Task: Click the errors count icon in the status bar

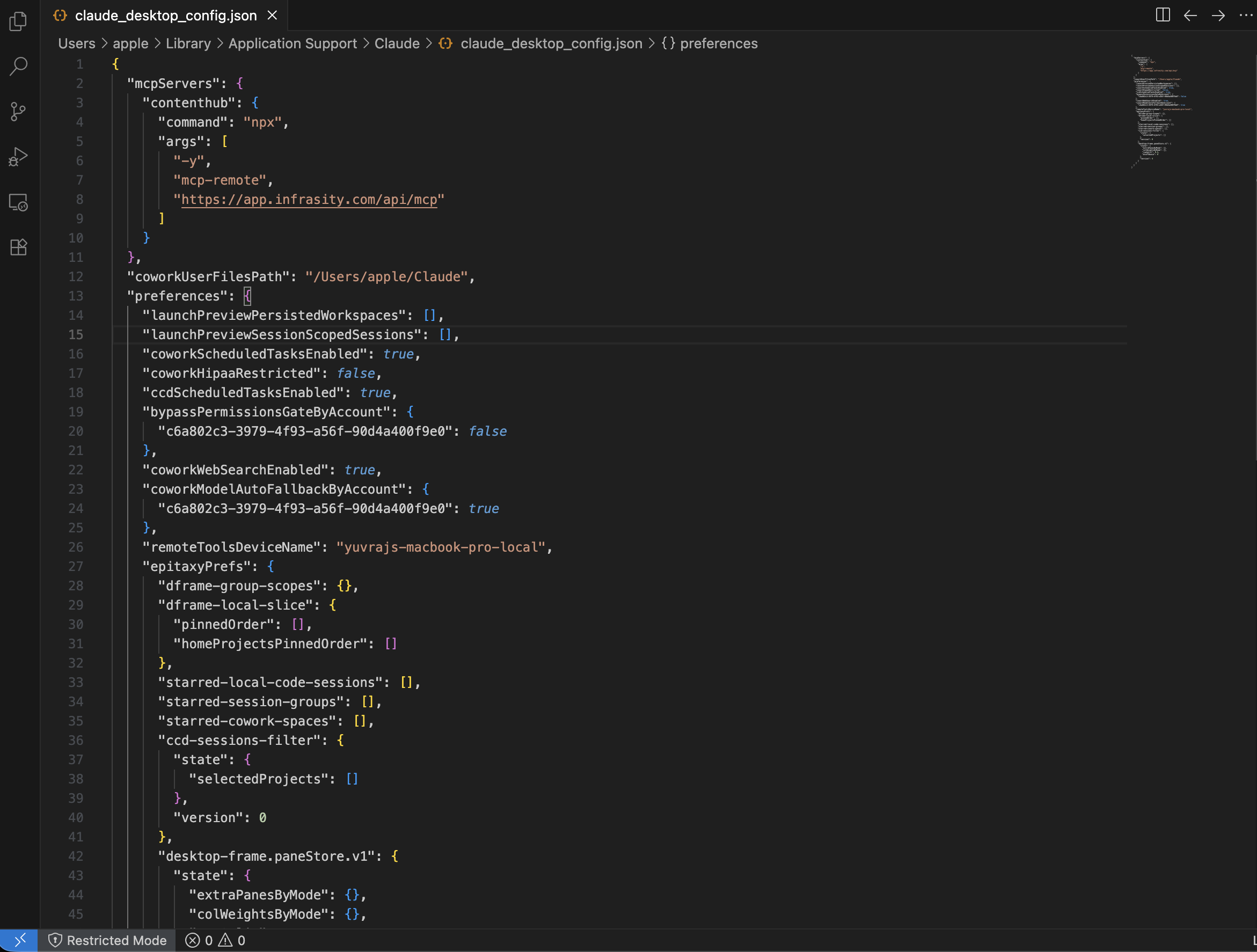Action: (193, 941)
